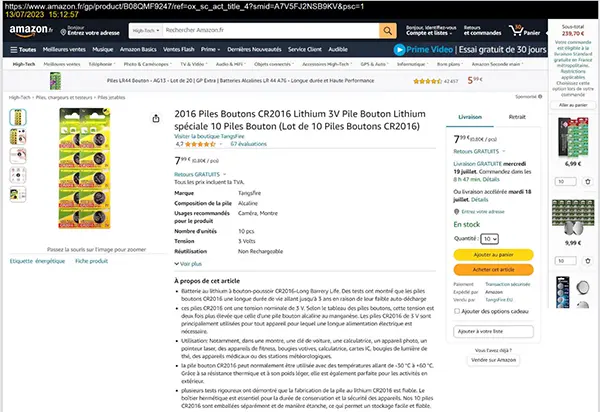Select the fifth product thumbnail
The height and width of the screenshot is (412, 600).
pos(18,194)
